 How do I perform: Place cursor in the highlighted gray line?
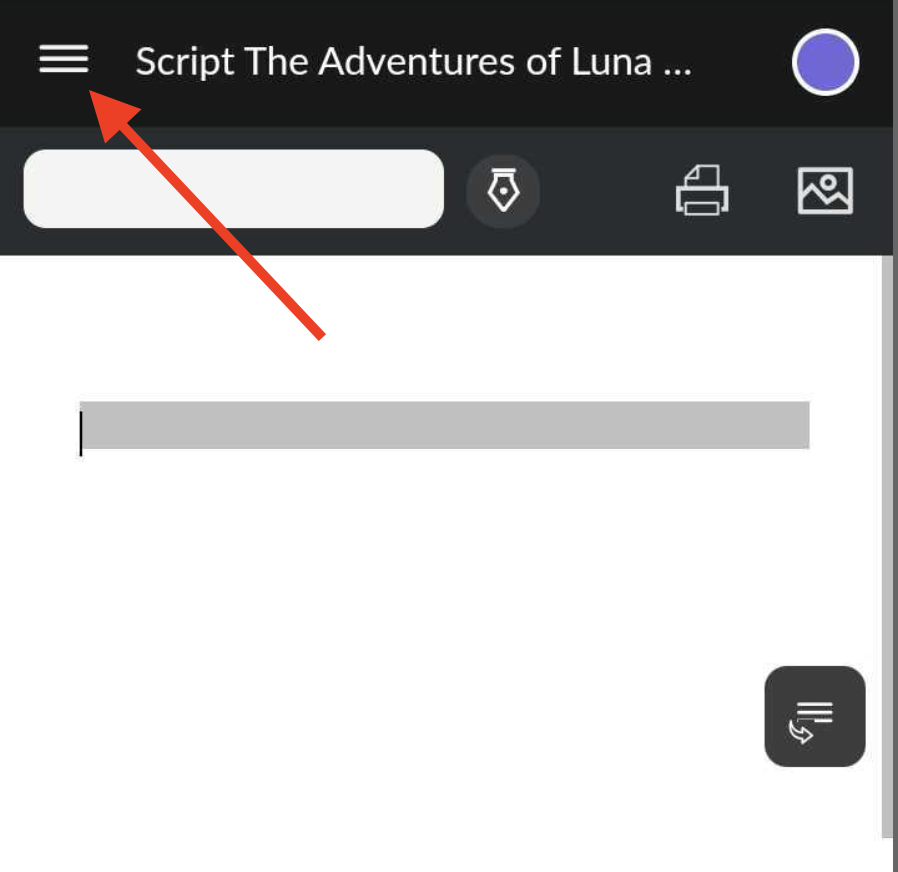click(x=444, y=425)
